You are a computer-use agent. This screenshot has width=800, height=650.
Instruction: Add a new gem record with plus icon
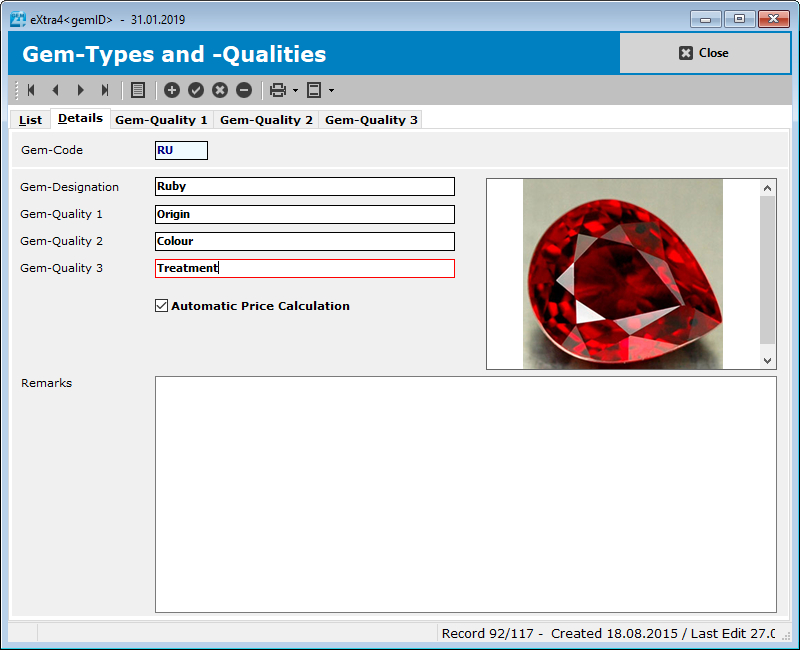click(x=172, y=90)
